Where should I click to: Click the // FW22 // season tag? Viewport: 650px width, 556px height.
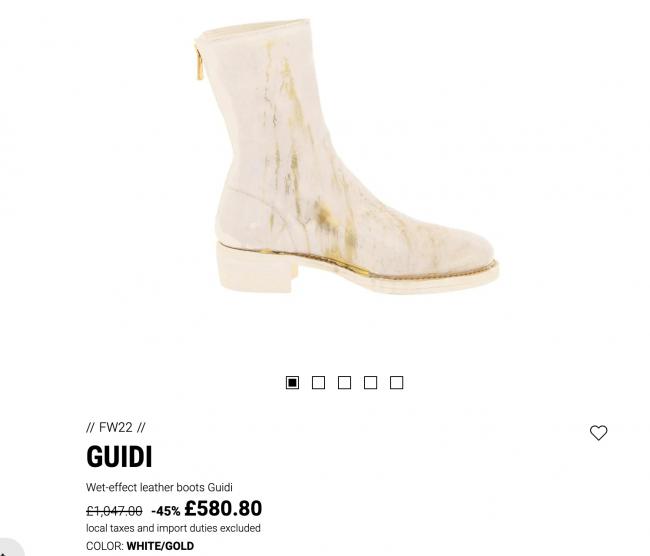[x=116, y=427]
